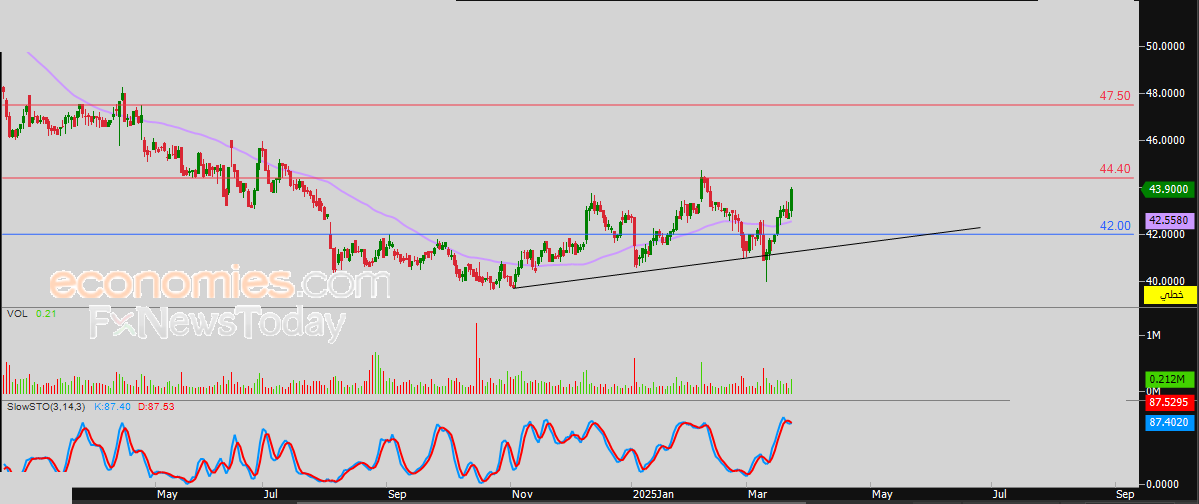Click the first May label on the time axis
Screen dimensions: 1199x504
click(x=167, y=495)
